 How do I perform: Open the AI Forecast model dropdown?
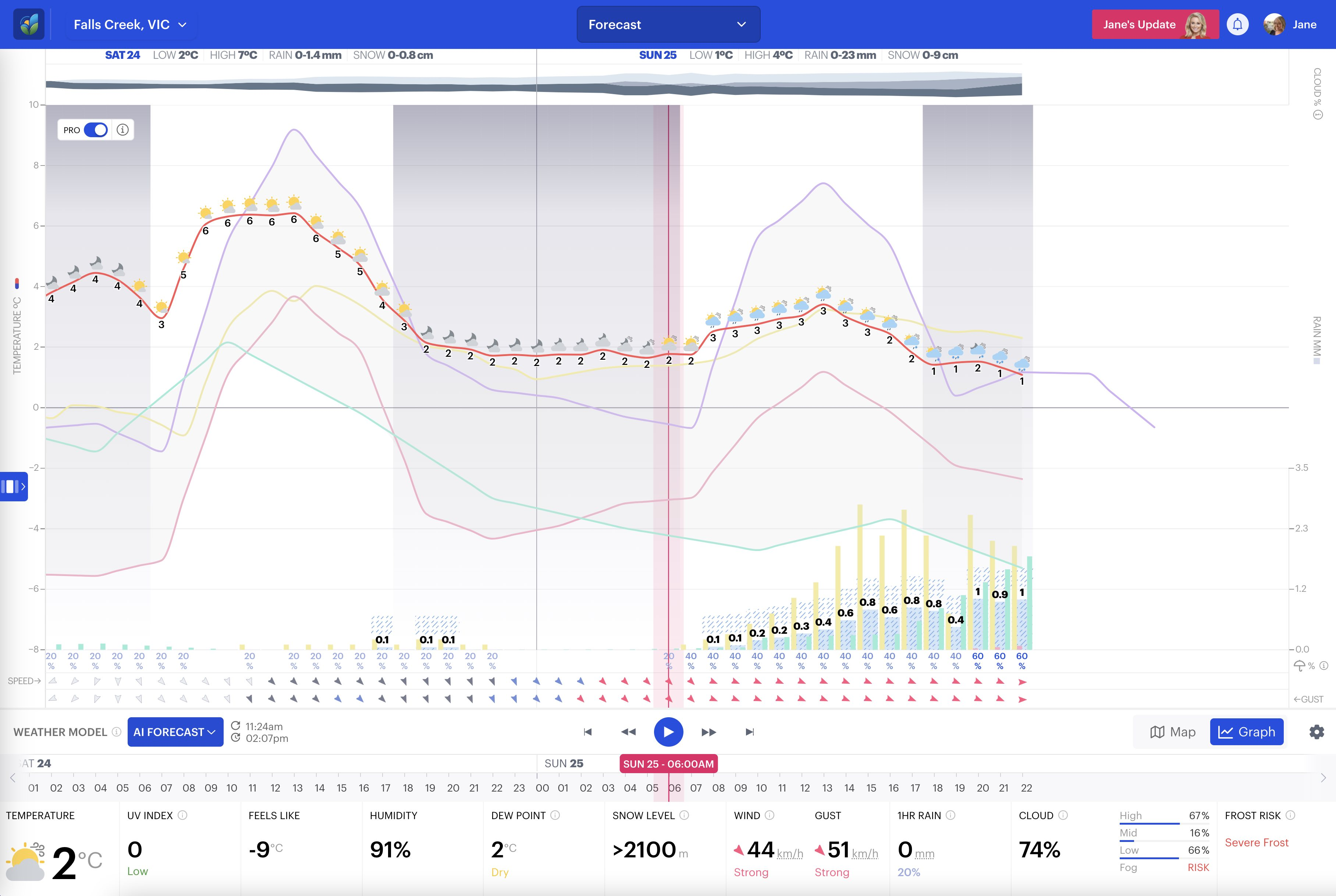(x=175, y=732)
